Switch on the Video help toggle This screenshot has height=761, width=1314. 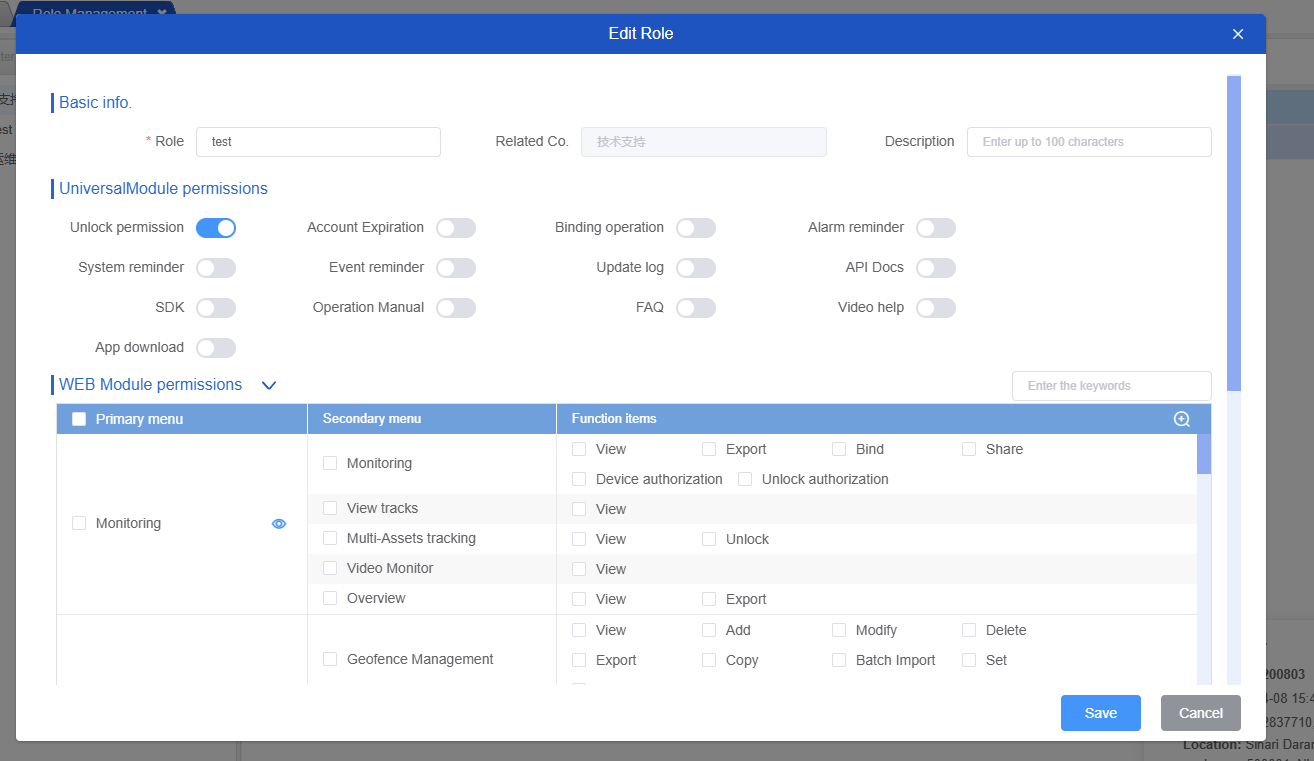pyautogui.click(x=936, y=308)
